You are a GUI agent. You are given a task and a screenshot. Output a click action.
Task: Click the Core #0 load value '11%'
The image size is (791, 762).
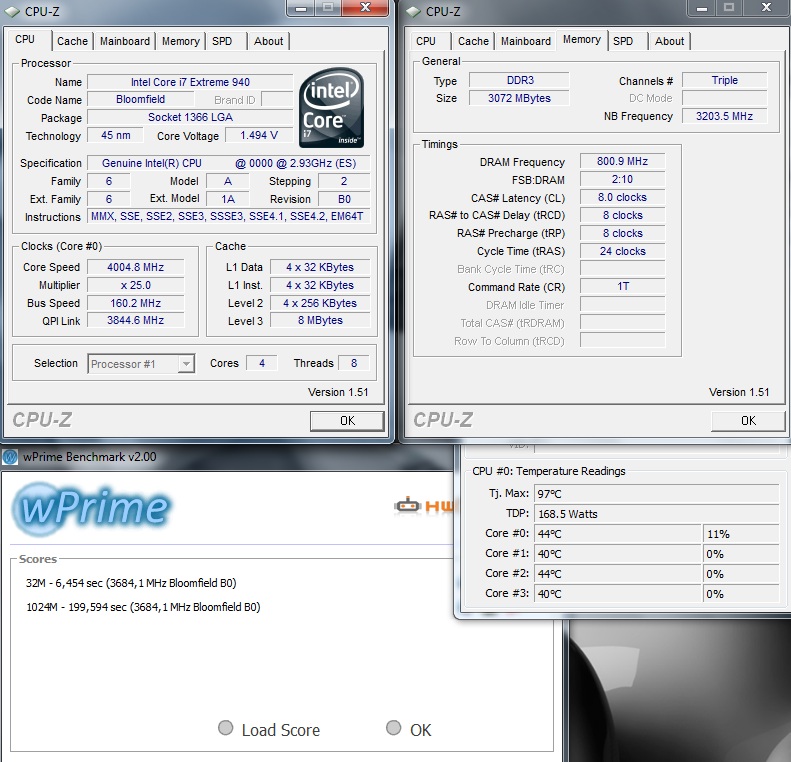pyautogui.click(x=741, y=534)
